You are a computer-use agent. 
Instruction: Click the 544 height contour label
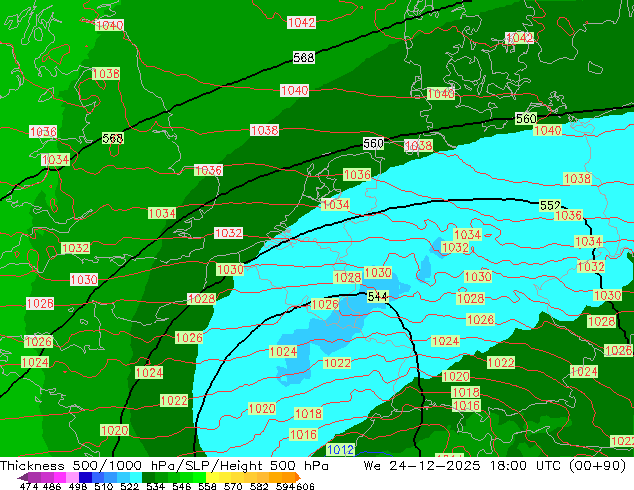point(378,297)
